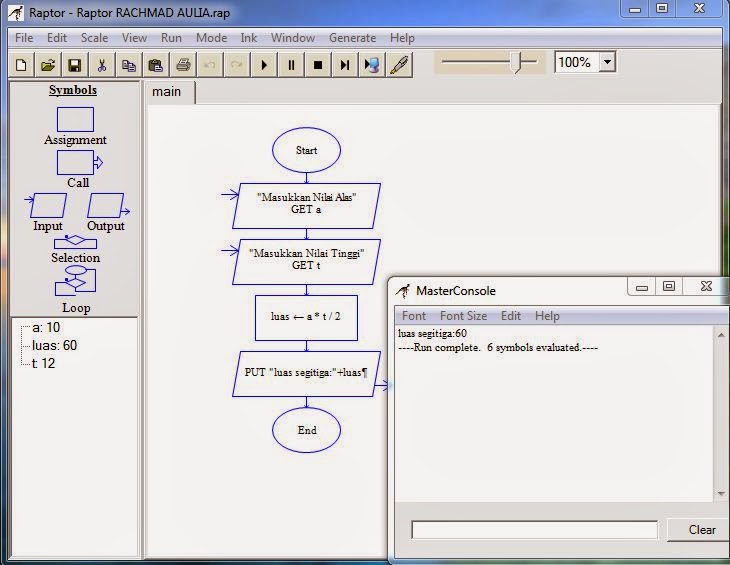730x565 pixels.
Task: Select the luas assignment box
Action: pyautogui.click(x=306, y=317)
